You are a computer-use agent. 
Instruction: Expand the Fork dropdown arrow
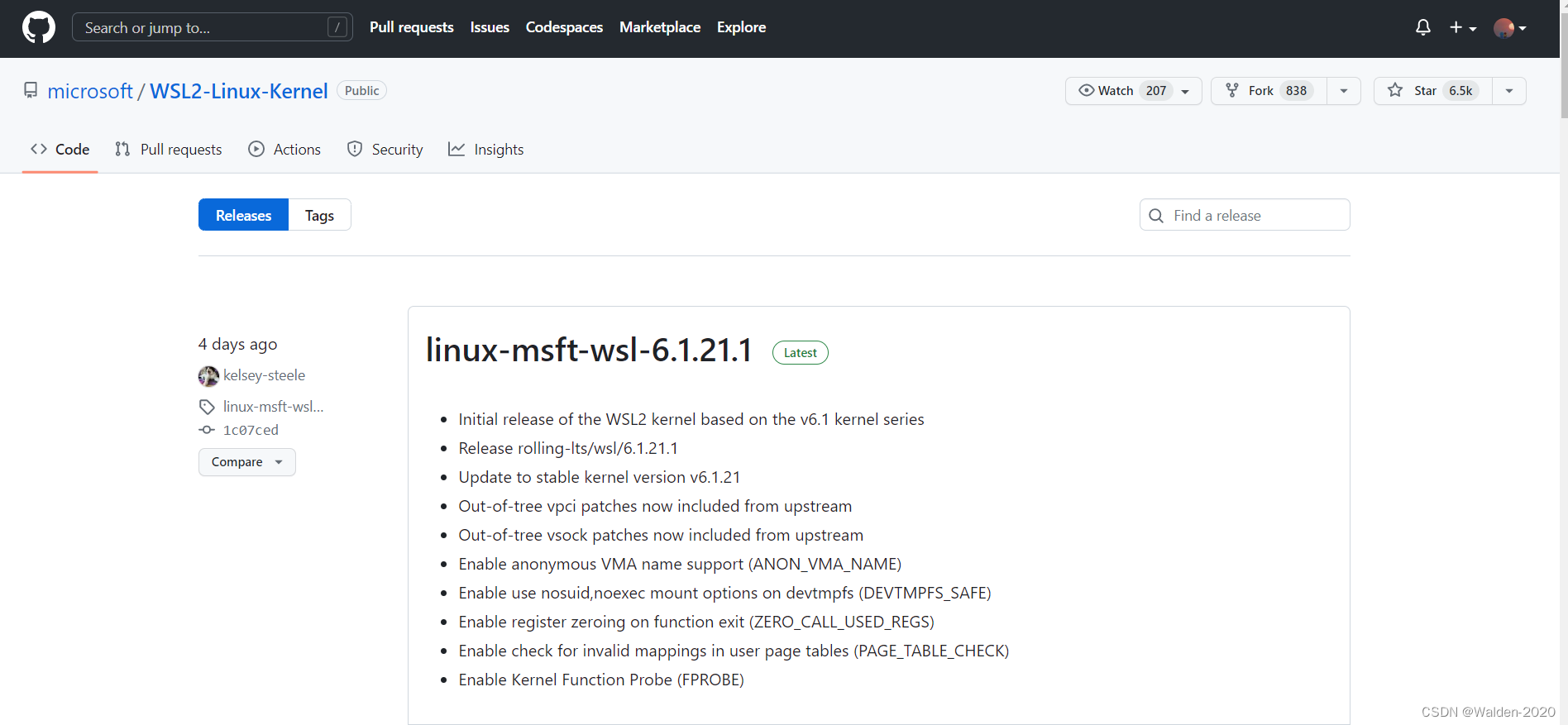pos(1344,91)
